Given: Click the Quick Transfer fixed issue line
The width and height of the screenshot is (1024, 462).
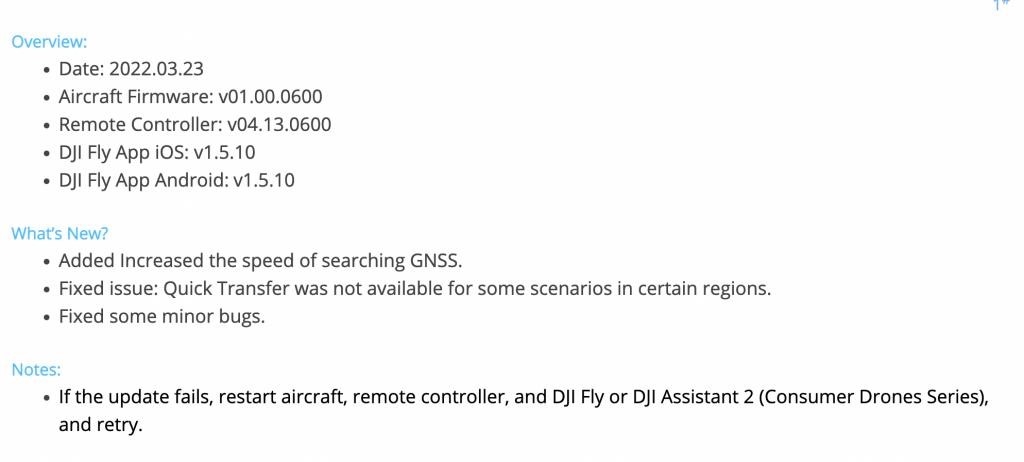Looking at the screenshot, I should (415, 289).
